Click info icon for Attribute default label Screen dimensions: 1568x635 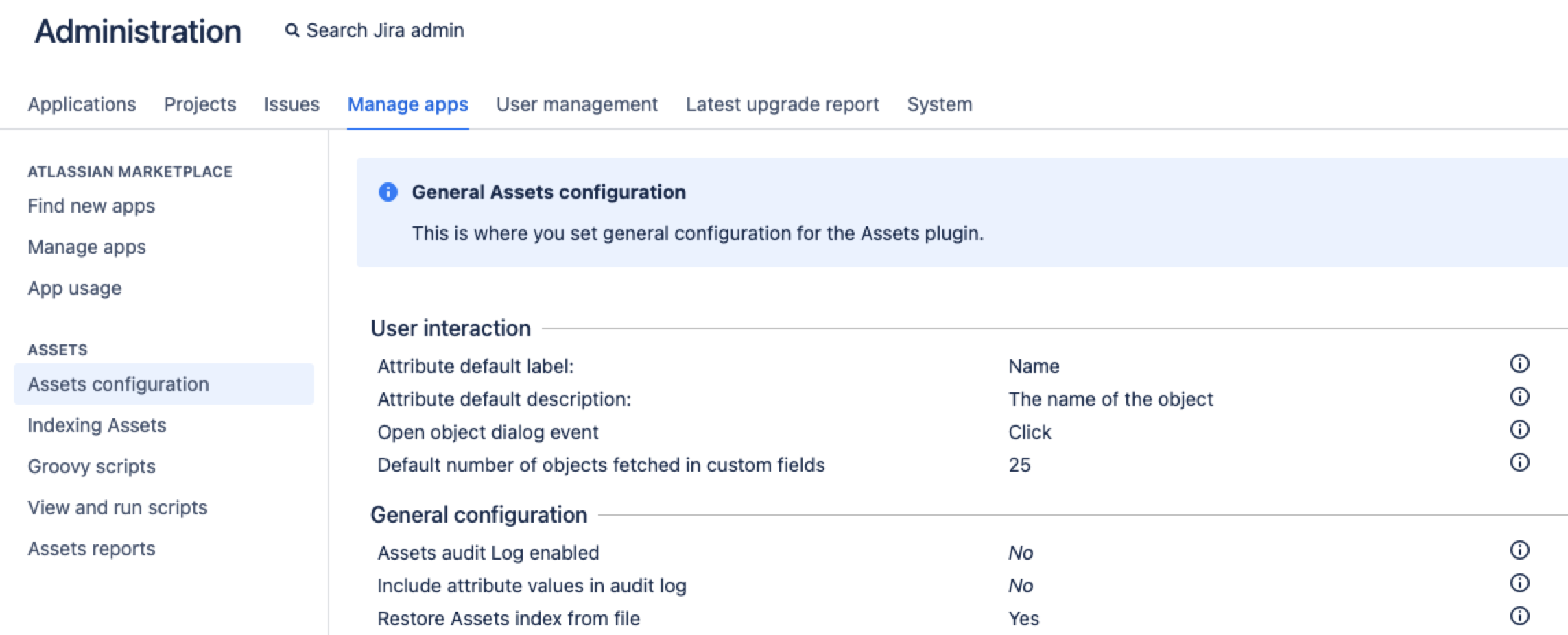[1520, 363]
